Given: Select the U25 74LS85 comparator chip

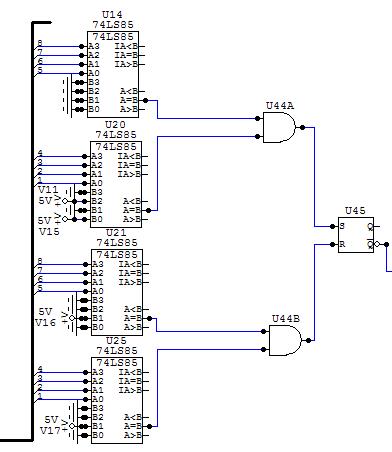Looking at the screenshot, I should click(x=117, y=400).
